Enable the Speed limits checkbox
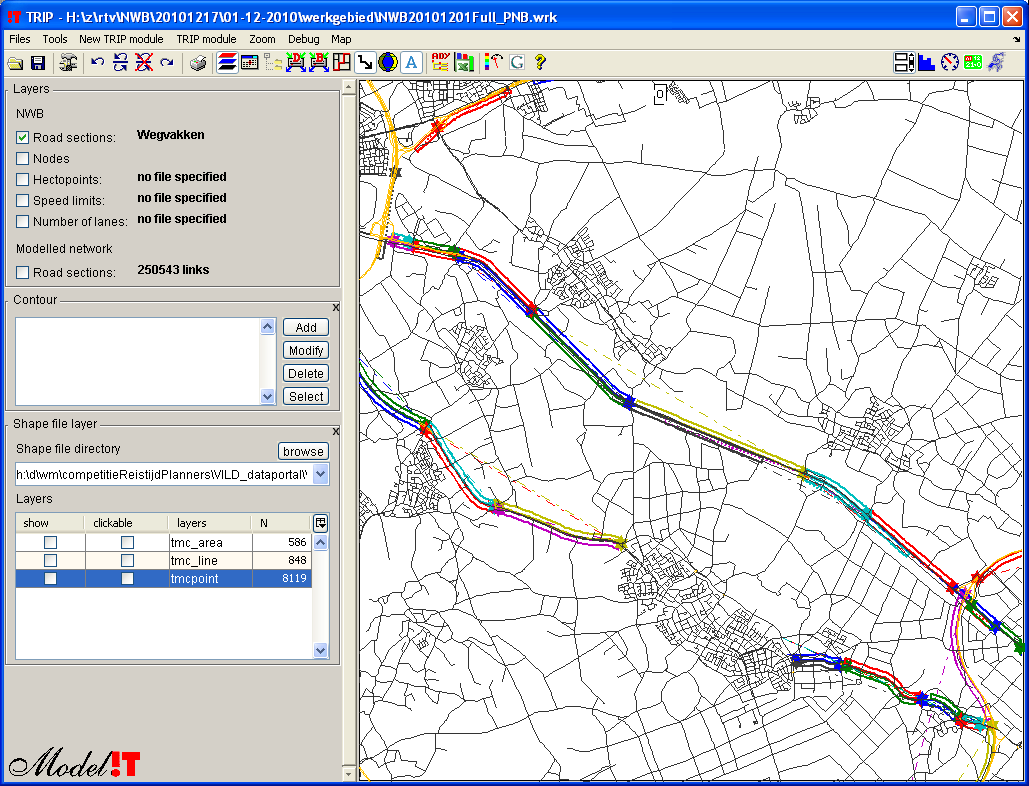 22,200
